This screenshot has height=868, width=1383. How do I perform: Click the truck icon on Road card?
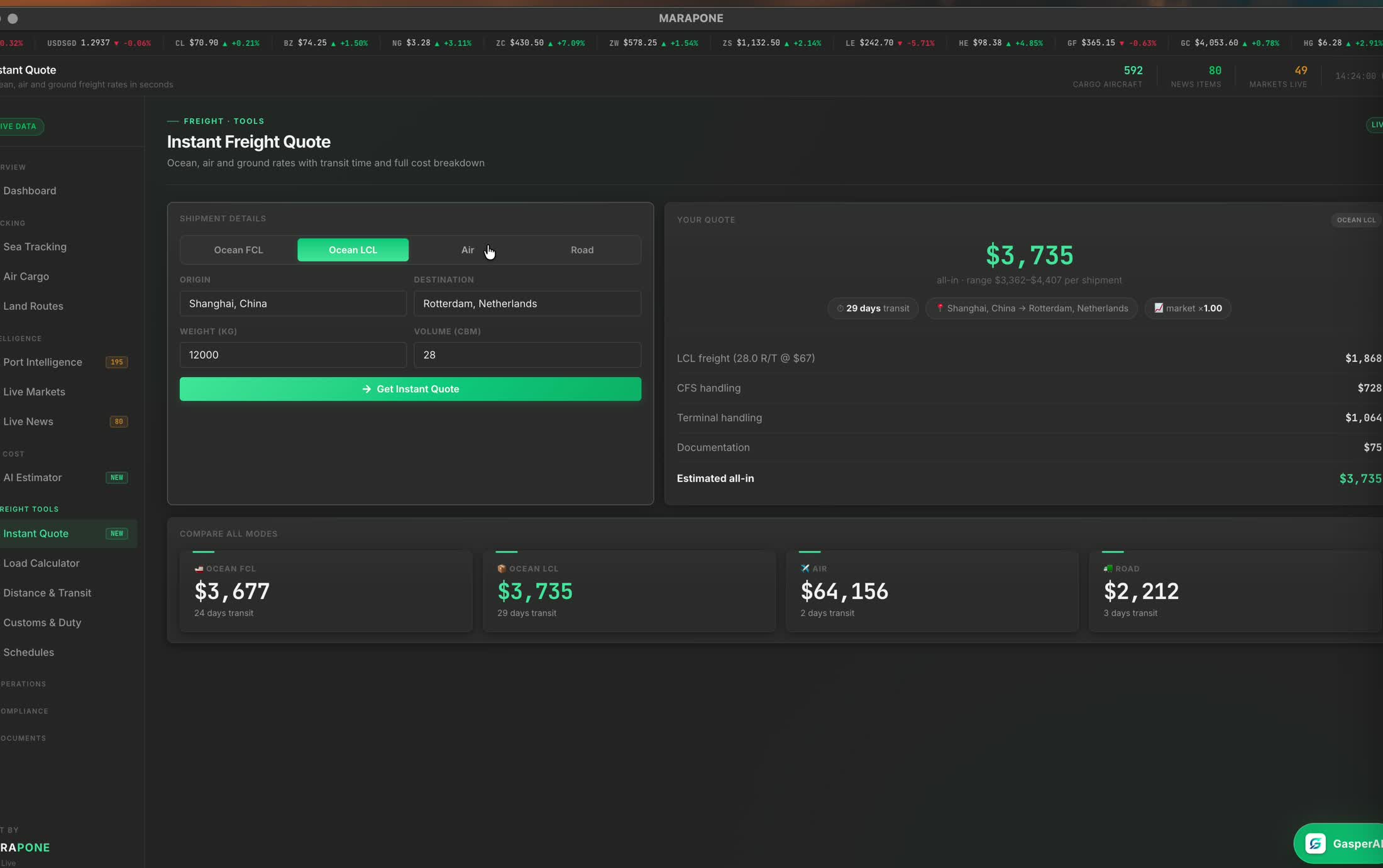tap(1108, 568)
